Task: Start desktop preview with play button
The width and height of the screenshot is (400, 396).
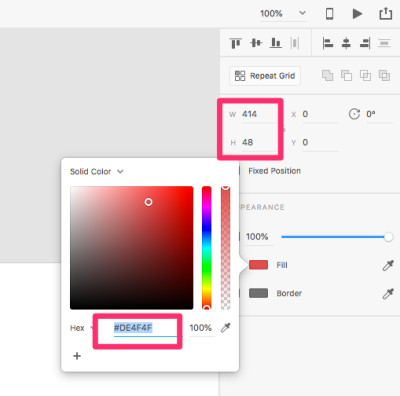Action: [357, 14]
